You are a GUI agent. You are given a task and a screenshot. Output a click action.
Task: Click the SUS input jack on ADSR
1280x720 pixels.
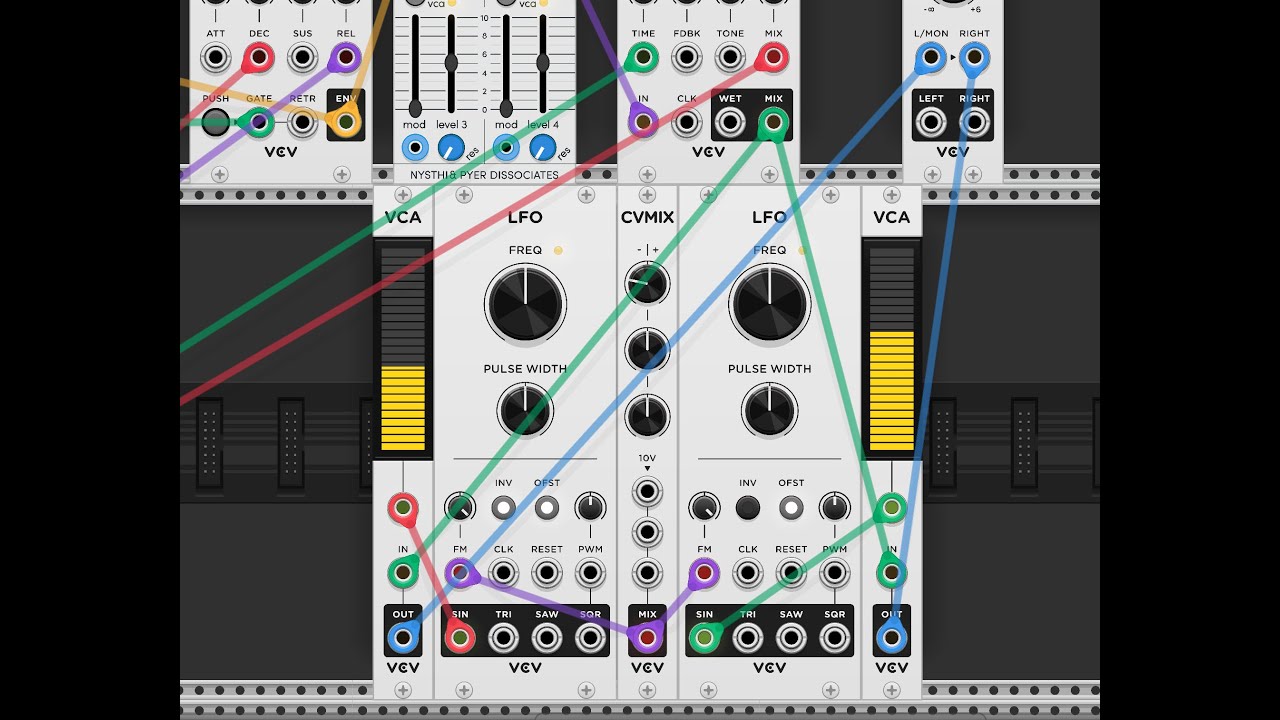coord(302,59)
